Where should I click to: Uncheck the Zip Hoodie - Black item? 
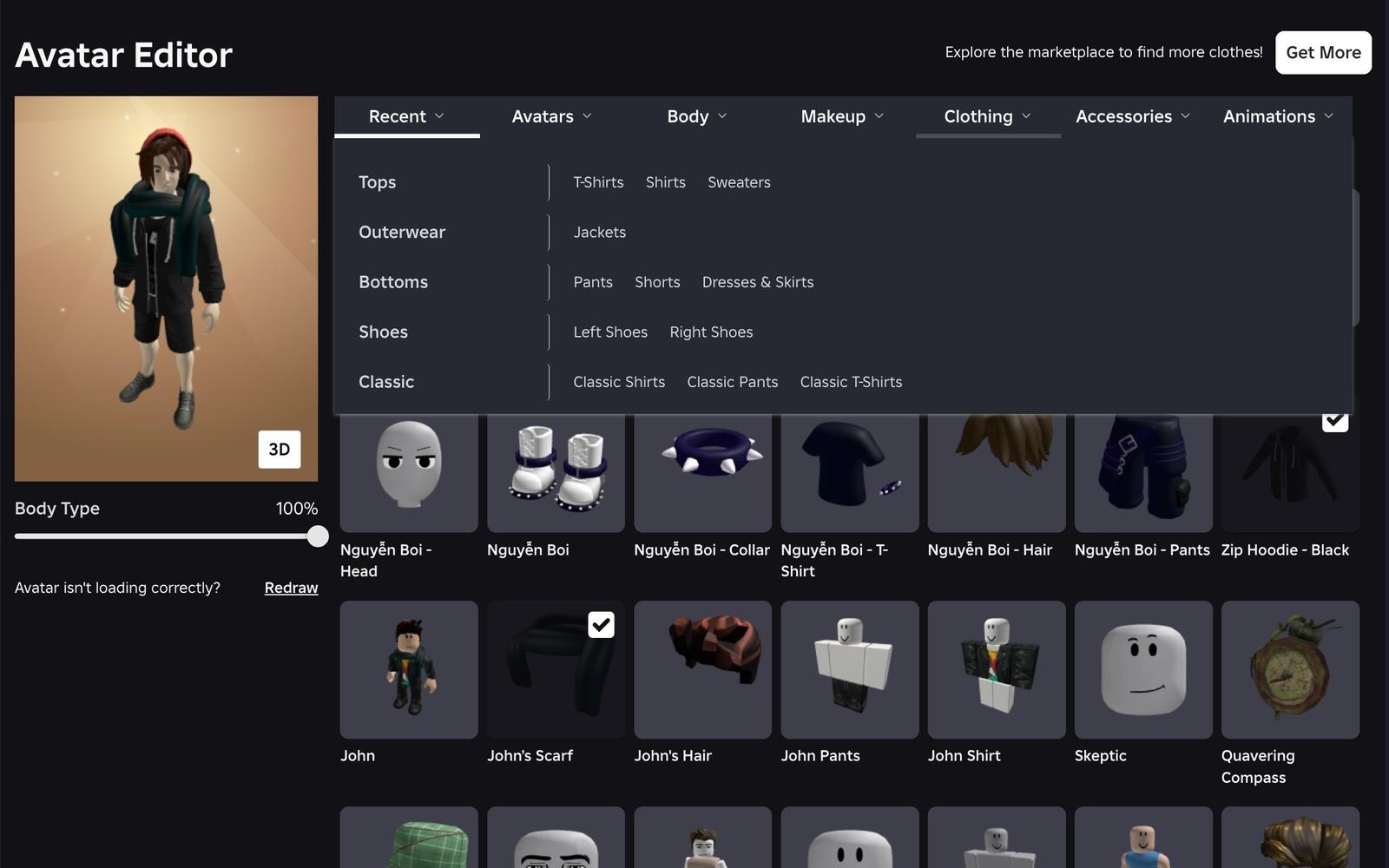click(1335, 420)
